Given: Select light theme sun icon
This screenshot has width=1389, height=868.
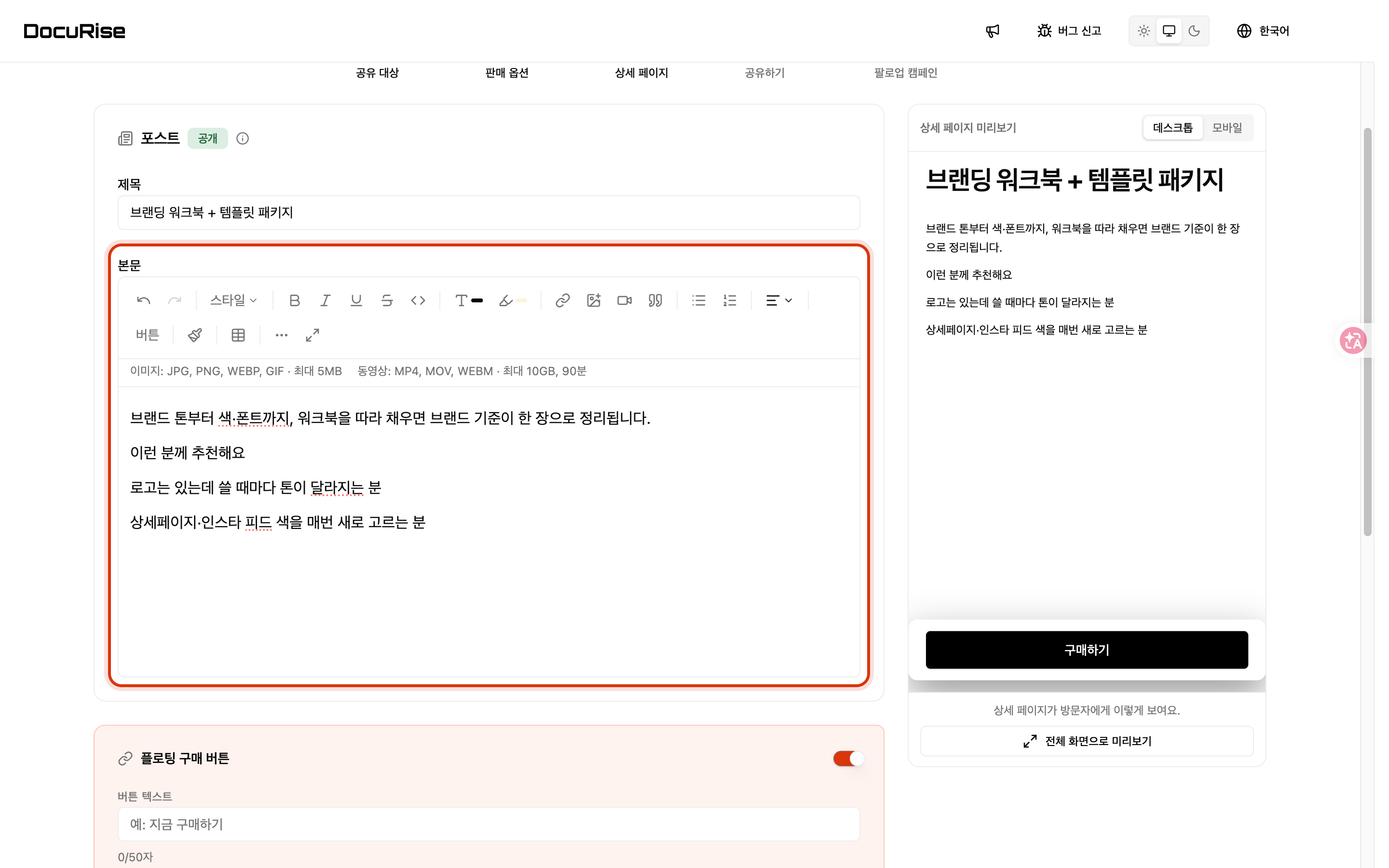Looking at the screenshot, I should pos(1144,31).
